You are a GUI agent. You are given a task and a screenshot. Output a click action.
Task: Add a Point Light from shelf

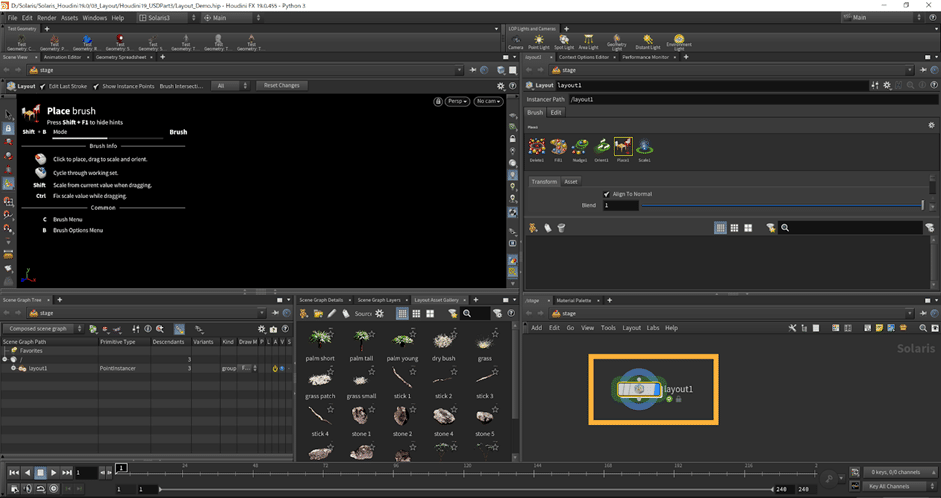tap(539, 41)
